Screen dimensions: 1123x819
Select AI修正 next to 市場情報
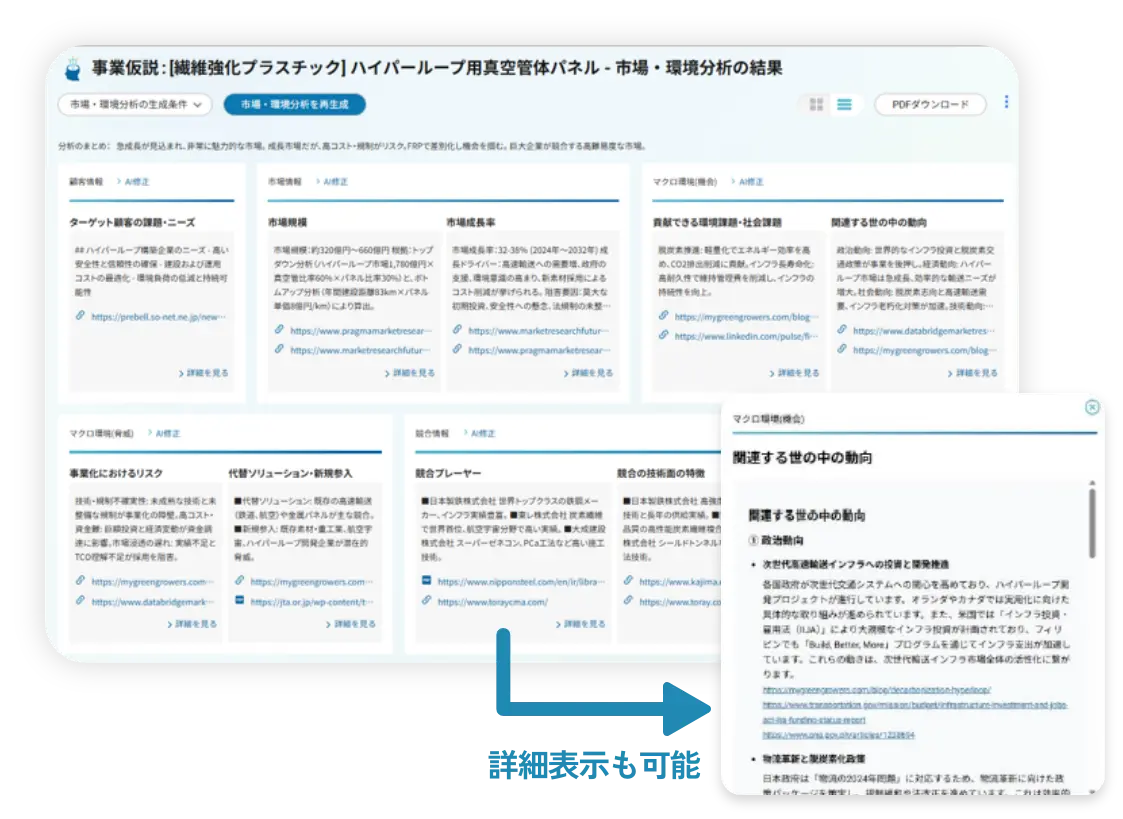coord(335,182)
